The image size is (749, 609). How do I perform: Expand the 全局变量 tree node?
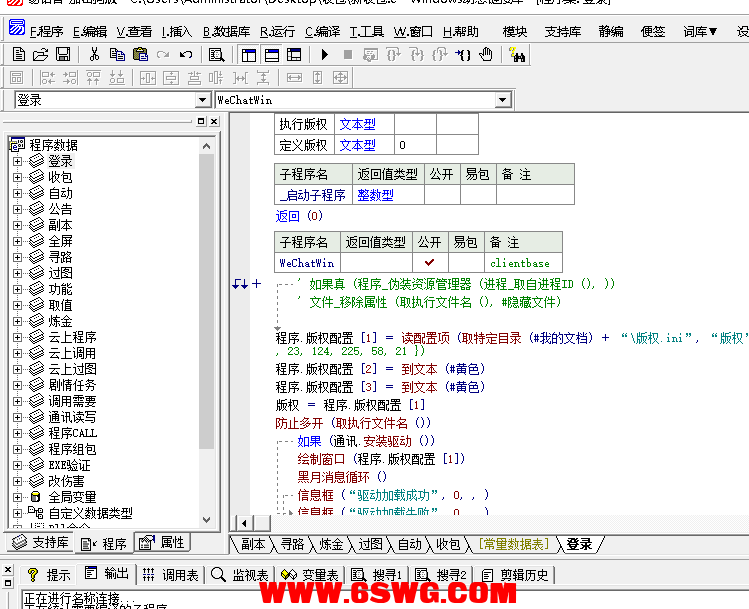[17, 497]
